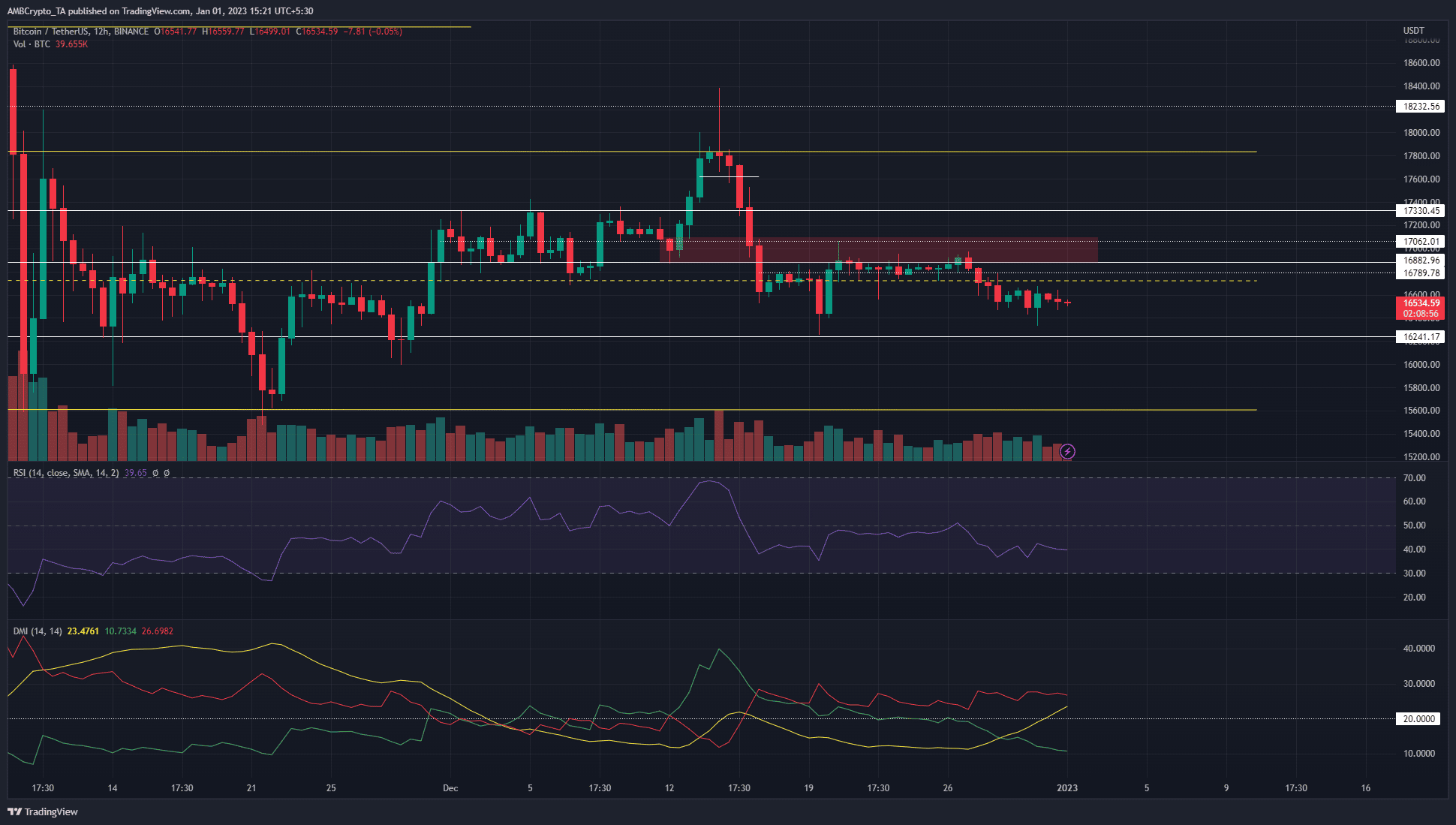Click the 16 date label on time axis
The width and height of the screenshot is (1456, 825).
(x=1366, y=788)
